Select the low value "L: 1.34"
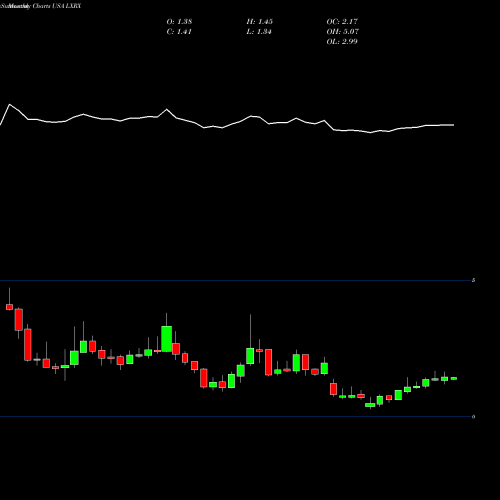The width and height of the screenshot is (500, 500). coord(259,32)
